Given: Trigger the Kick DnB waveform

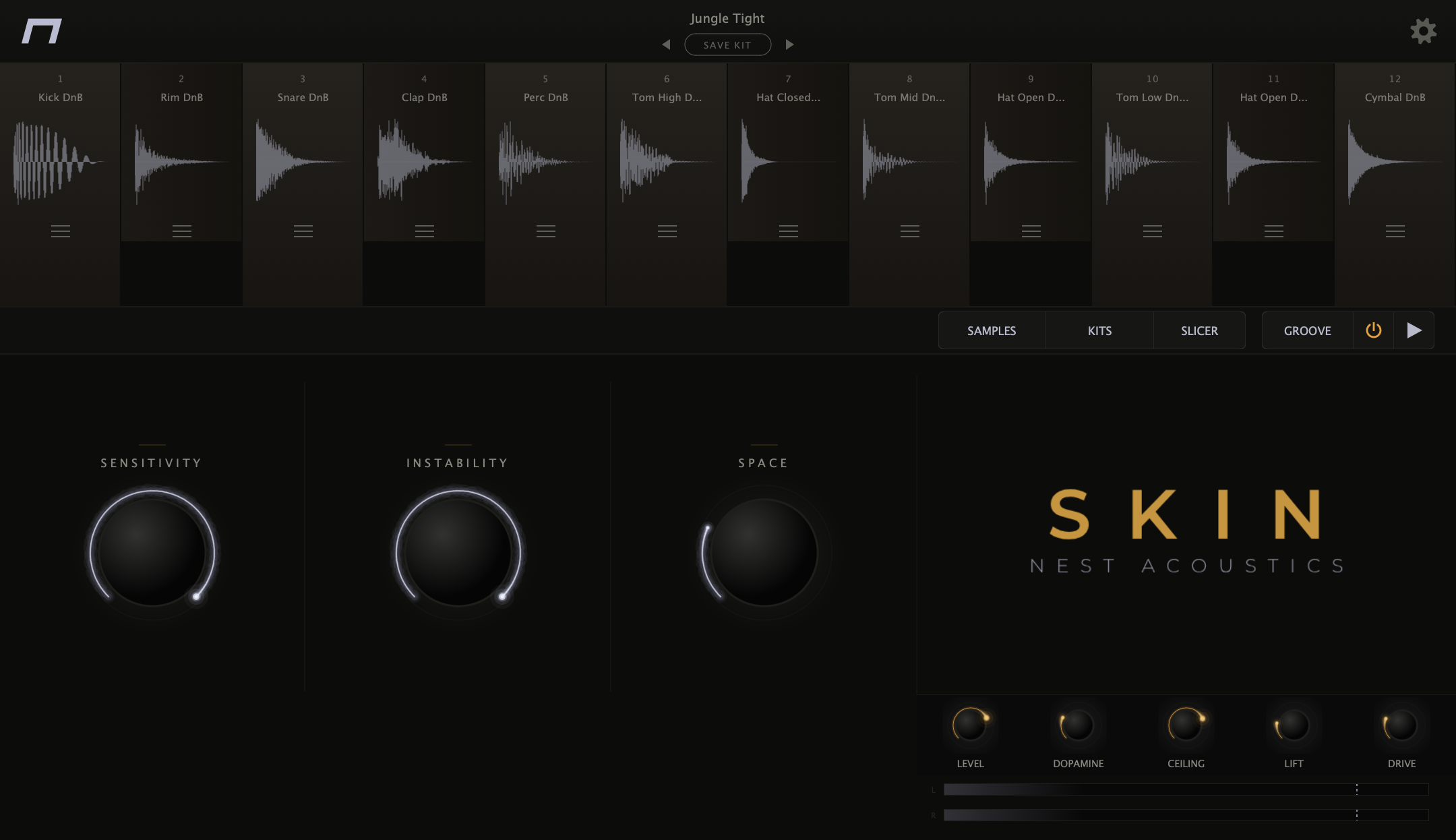Looking at the screenshot, I should [x=61, y=162].
